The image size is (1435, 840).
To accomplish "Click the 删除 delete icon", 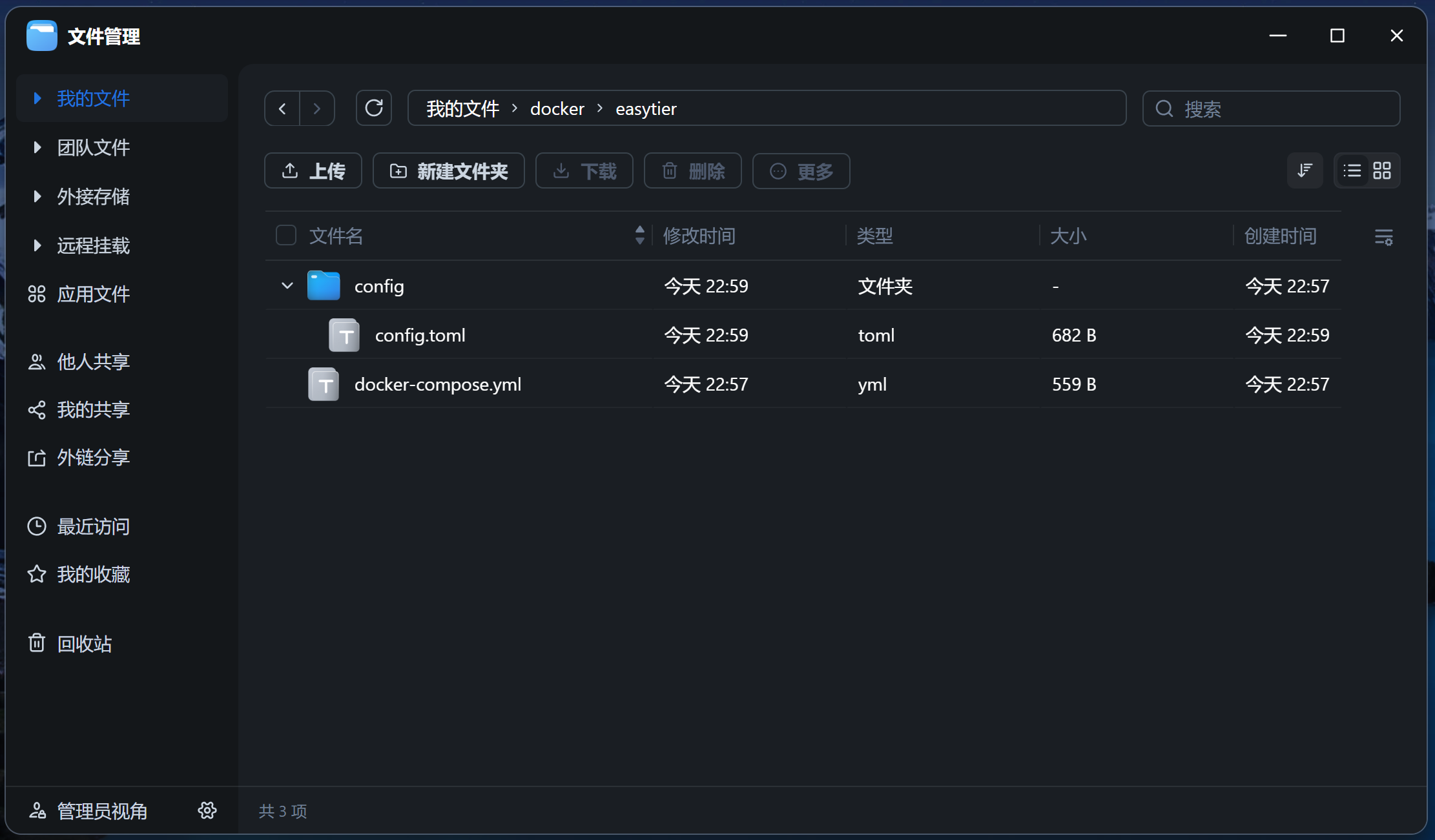I will [670, 170].
